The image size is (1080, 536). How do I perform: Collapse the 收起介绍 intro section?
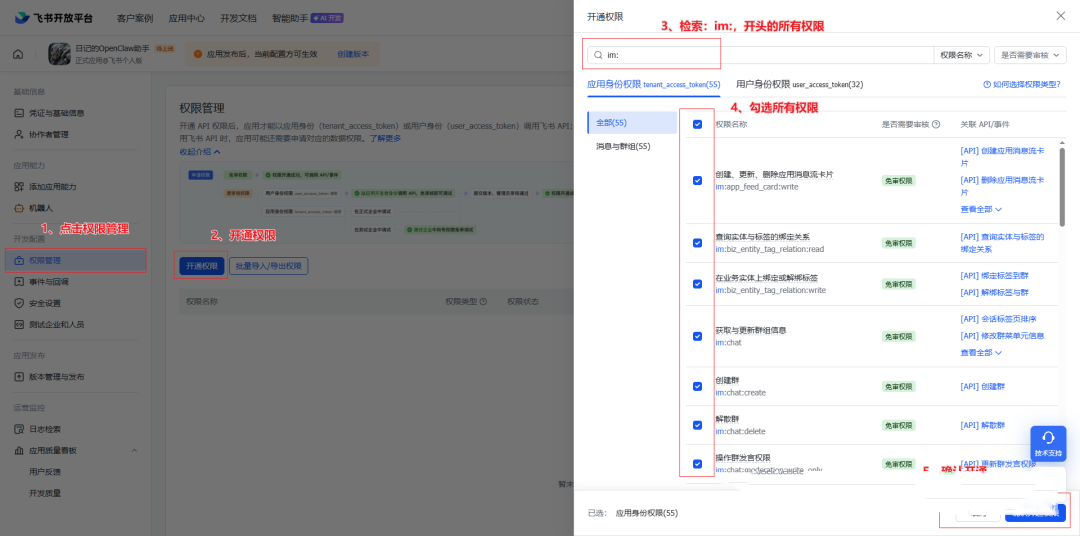pos(200,151)
